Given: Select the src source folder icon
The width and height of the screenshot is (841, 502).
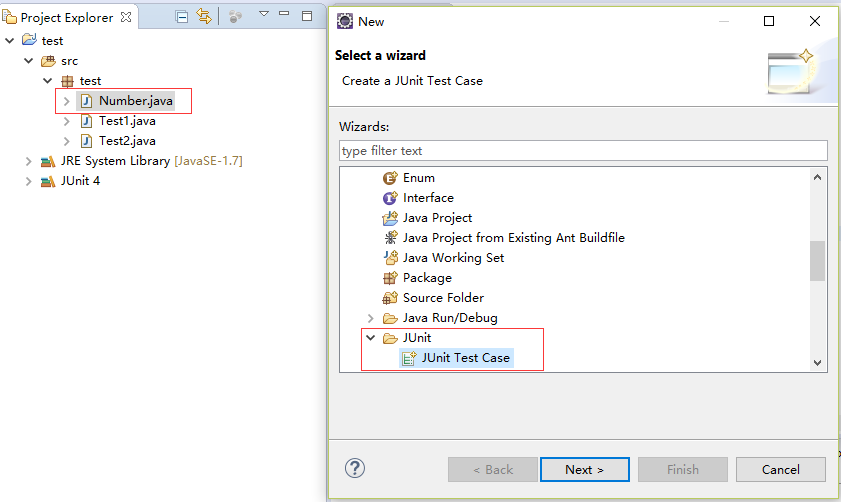Looking at the screenshot, I should pyautogui.click(x=48, y=61).
